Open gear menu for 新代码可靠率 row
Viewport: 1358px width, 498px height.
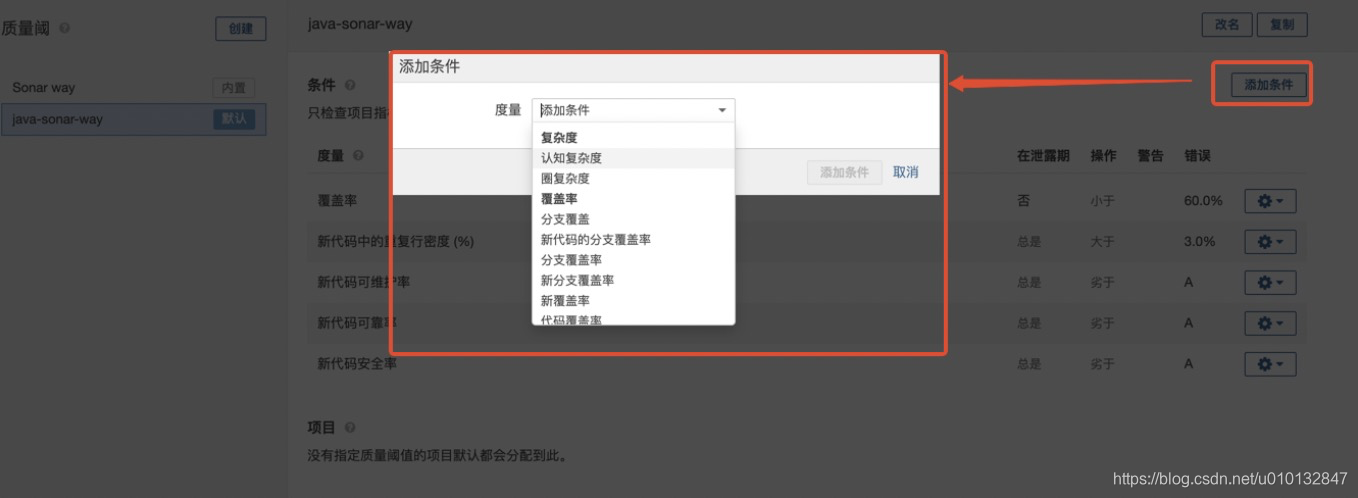pyautogui.click(x=1270, y=323)
